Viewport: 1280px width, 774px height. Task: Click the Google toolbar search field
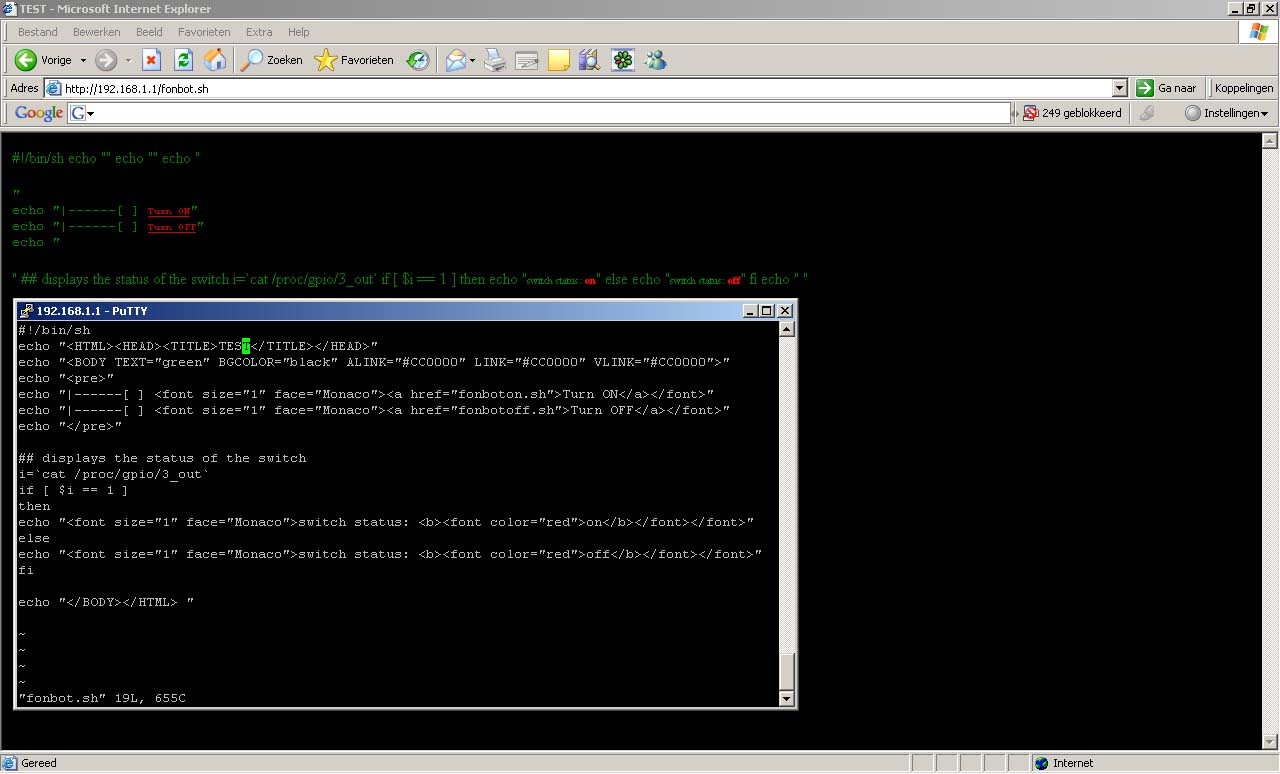[553, 113]
